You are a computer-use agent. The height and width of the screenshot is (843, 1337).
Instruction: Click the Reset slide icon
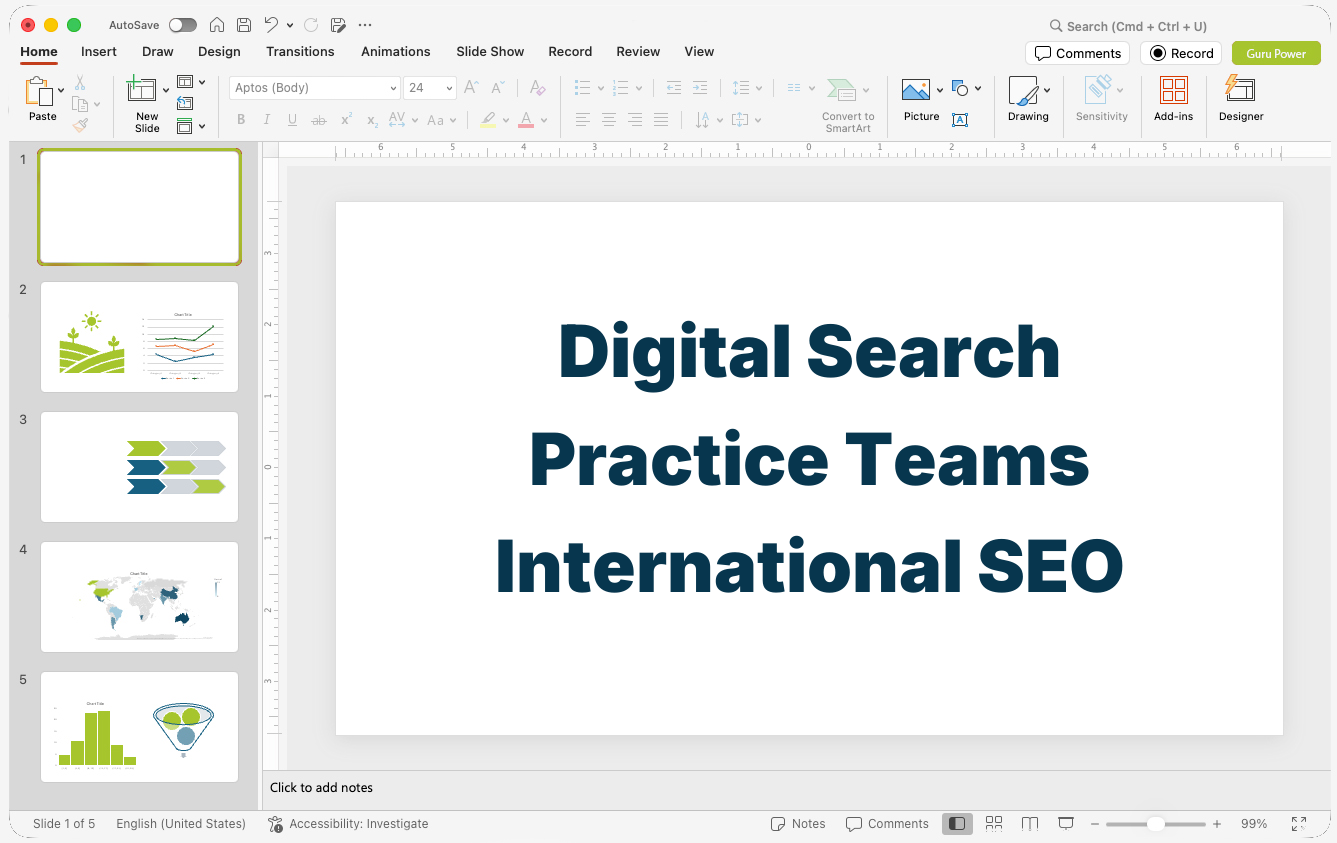(x=185, y=103)
